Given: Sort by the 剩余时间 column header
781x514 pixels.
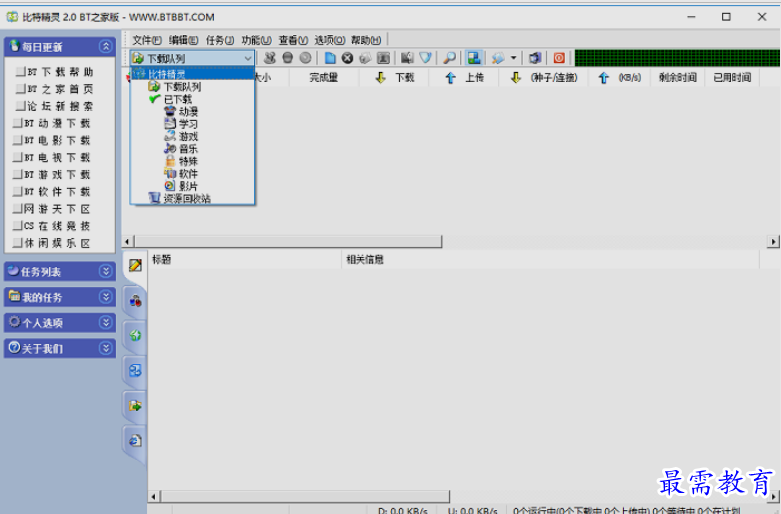Looking at the screenshot, I should [x=677, y=77].
